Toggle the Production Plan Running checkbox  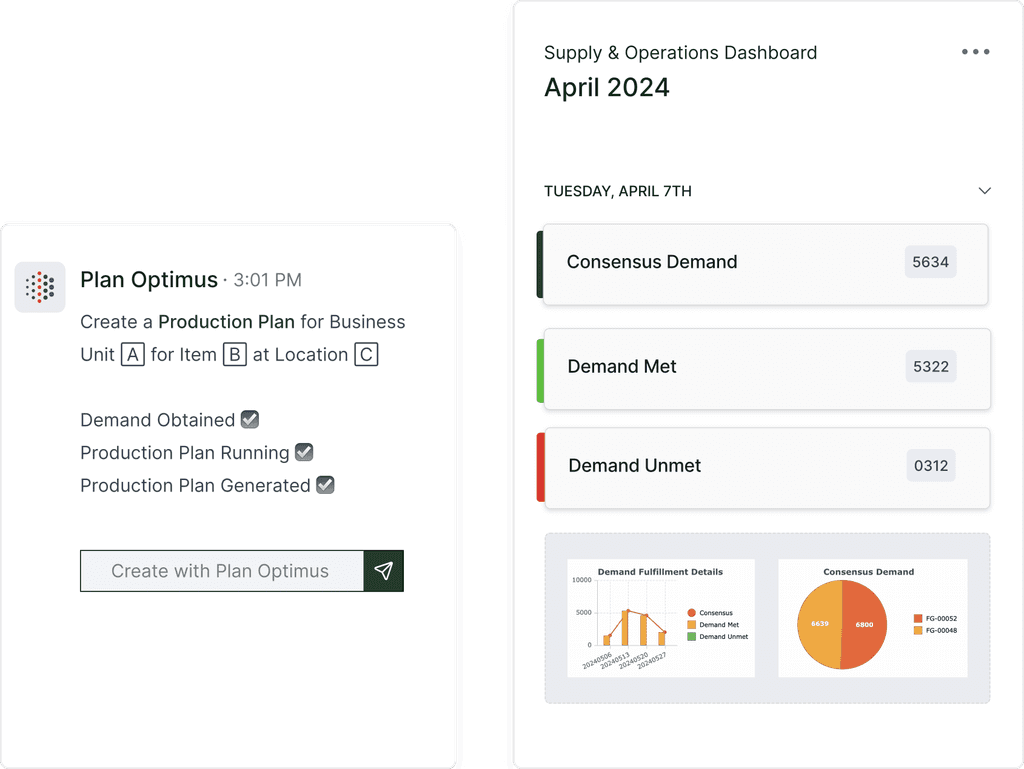[304, 452]
